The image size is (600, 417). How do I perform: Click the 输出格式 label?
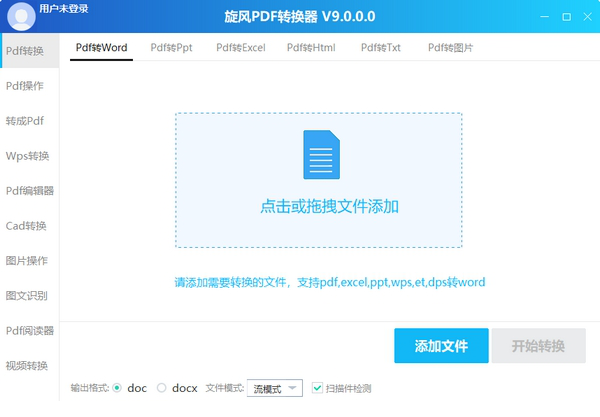tap(90, 388)
